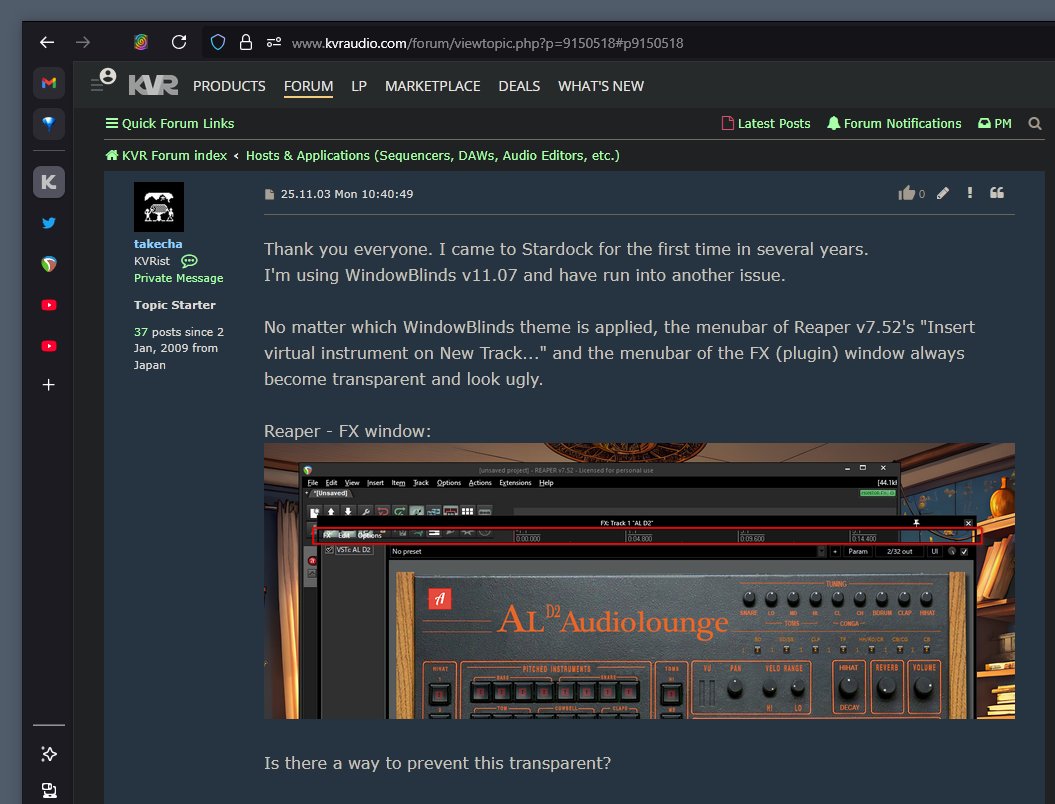
Task: Click the shield tracking protection icon
Action: coord(218,42)
